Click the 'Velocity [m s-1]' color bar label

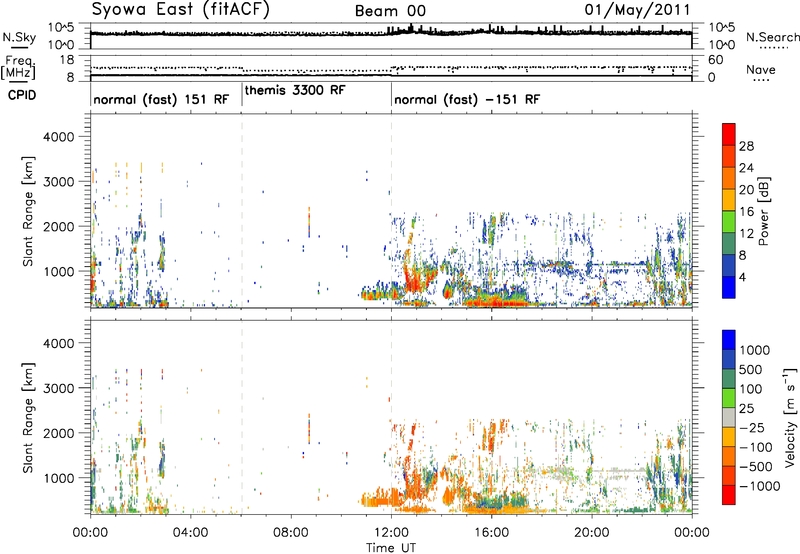coord(790,417)
